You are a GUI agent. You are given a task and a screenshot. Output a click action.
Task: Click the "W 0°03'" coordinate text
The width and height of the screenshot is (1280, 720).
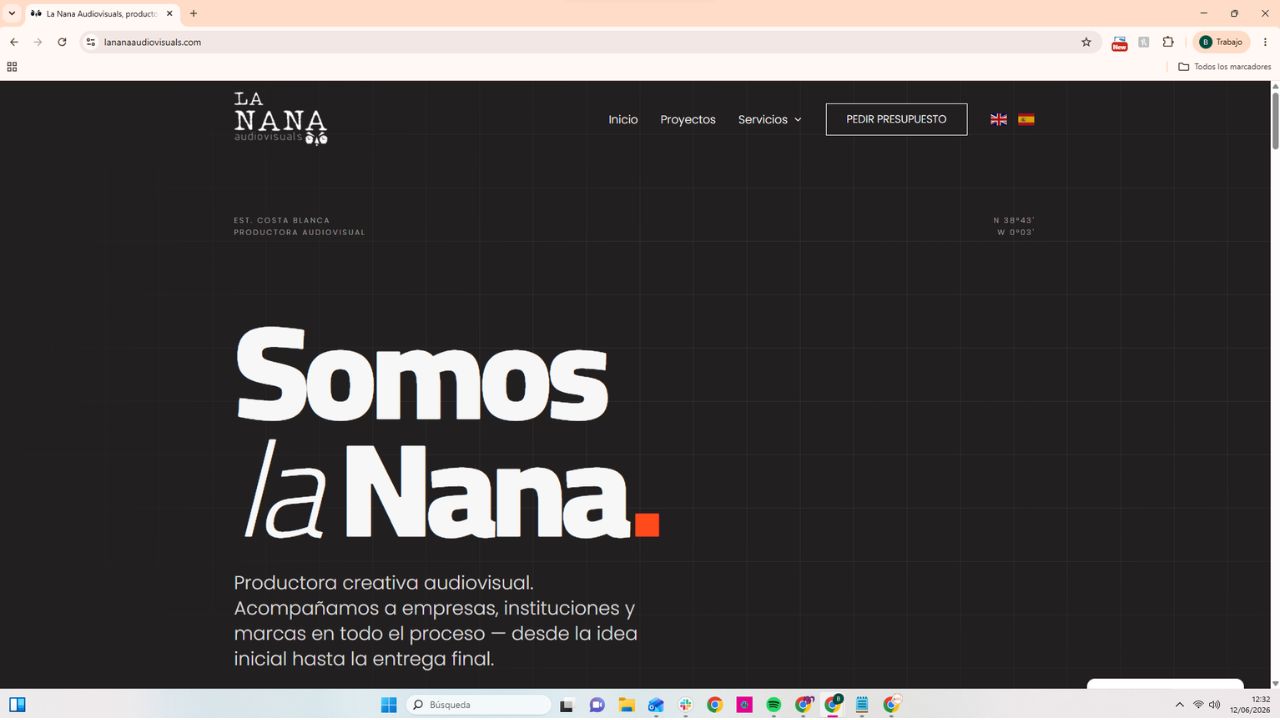click(1016, 232)
